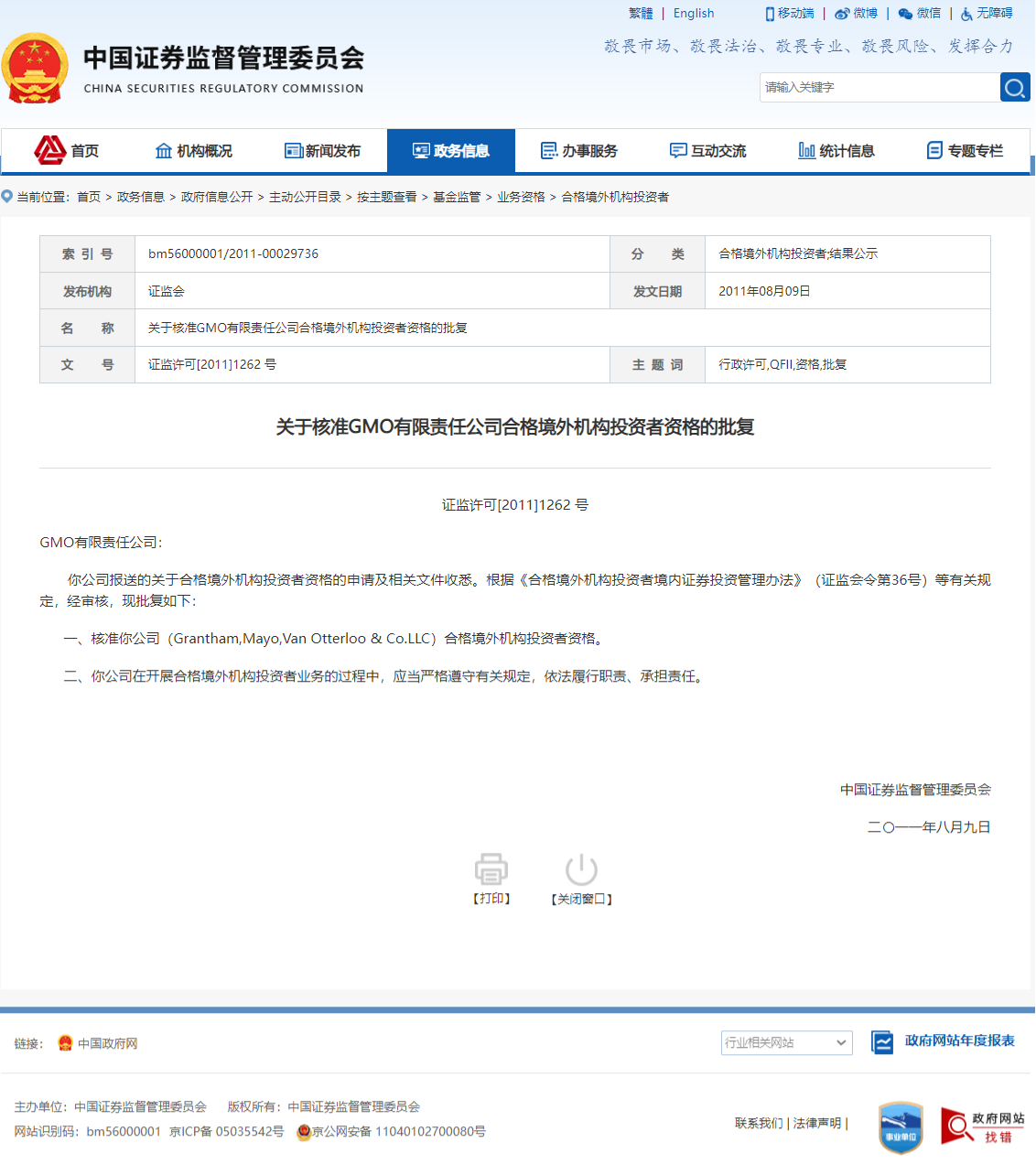This screenshot has width=1036, height=1164.
Task: Expand the 行业相关网站 dropdown
Action: [x=786, y=1043]
